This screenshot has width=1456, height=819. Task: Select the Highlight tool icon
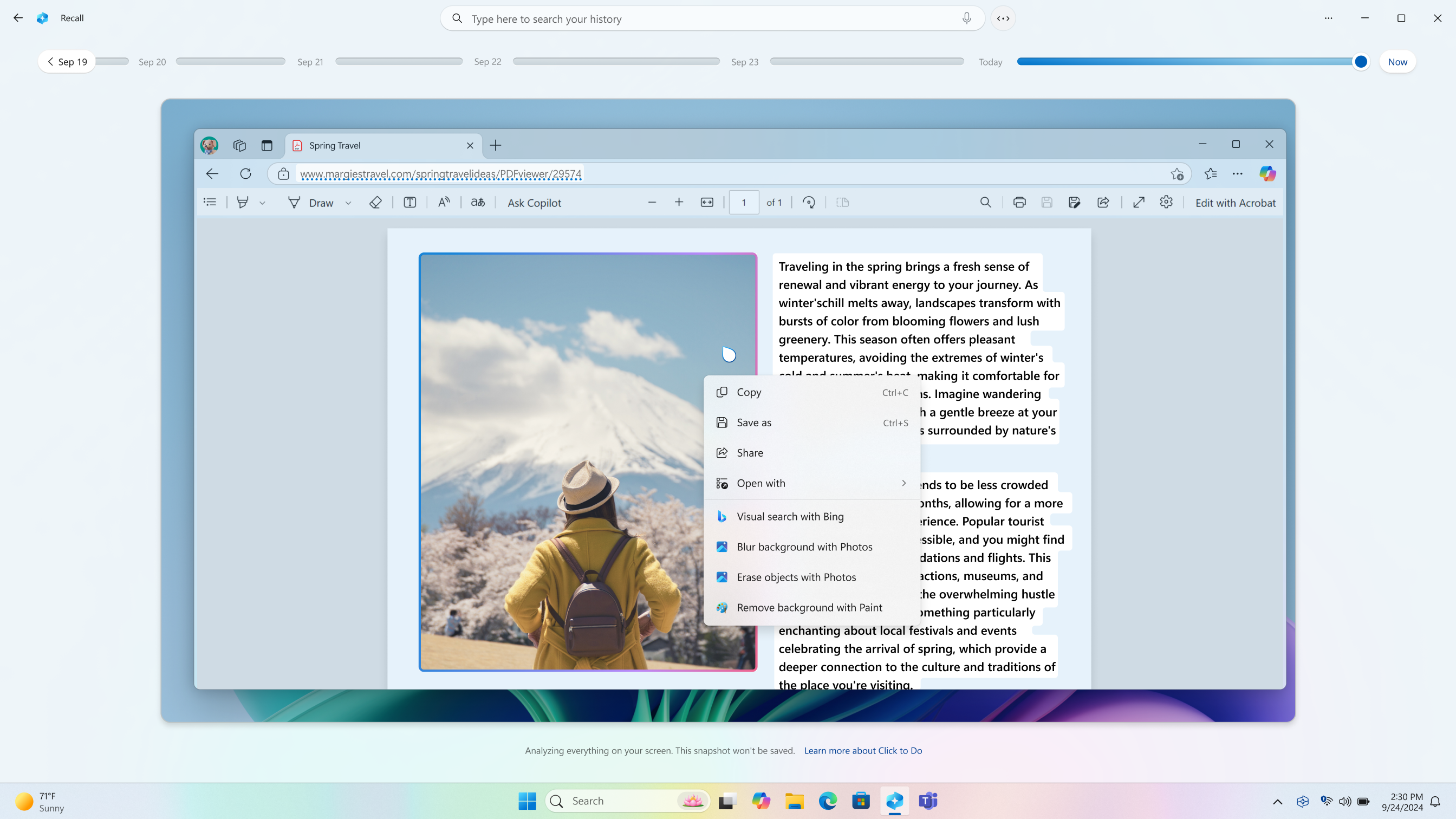pyautogui.click(x=243, y=202)
